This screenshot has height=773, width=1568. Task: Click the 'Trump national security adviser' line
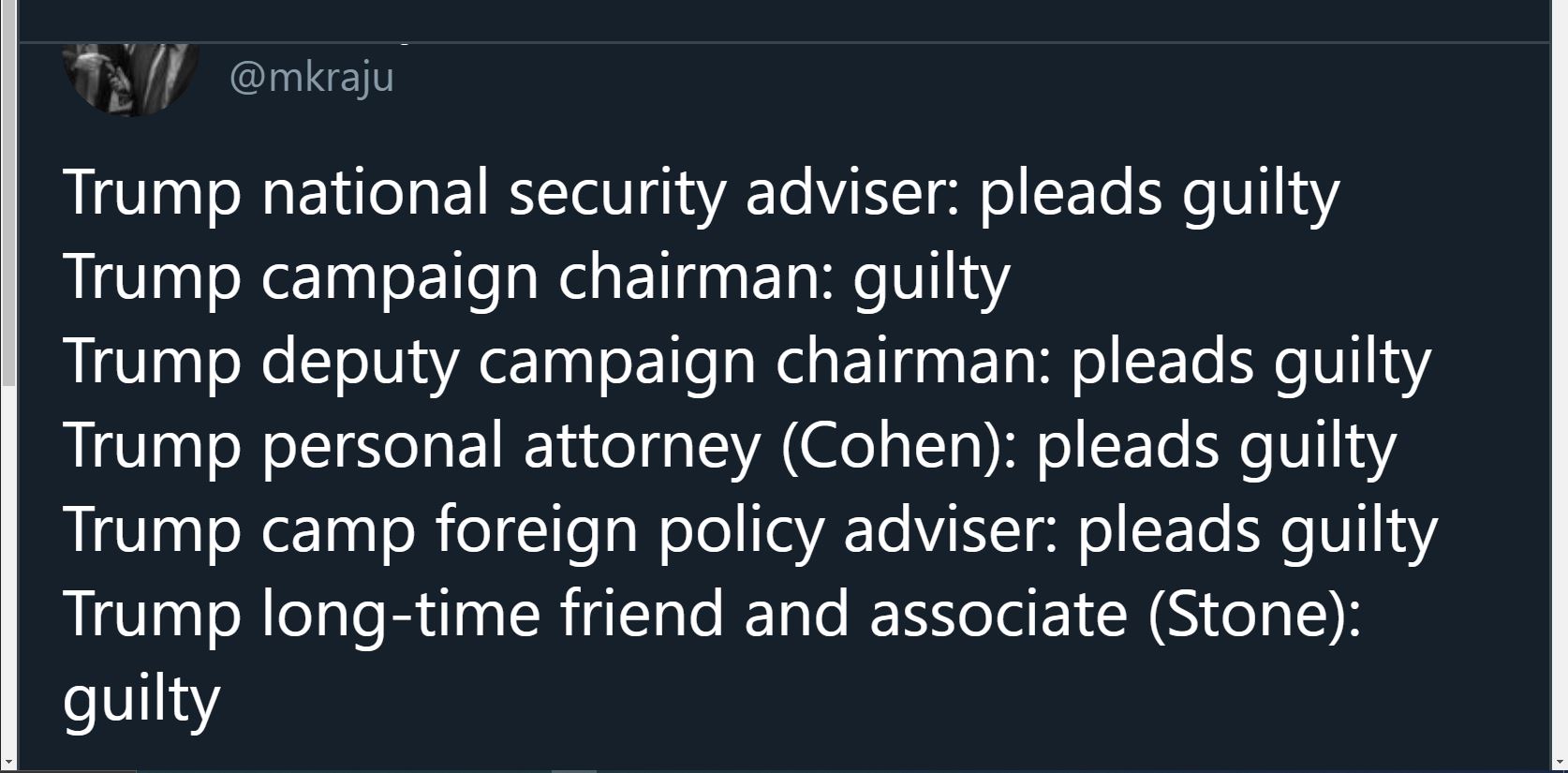tap(702, 193)
